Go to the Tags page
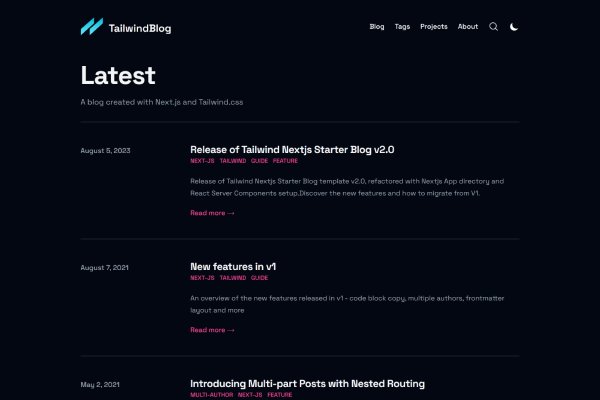Screen dimensions: 600x400 click(x=402, y=27)
